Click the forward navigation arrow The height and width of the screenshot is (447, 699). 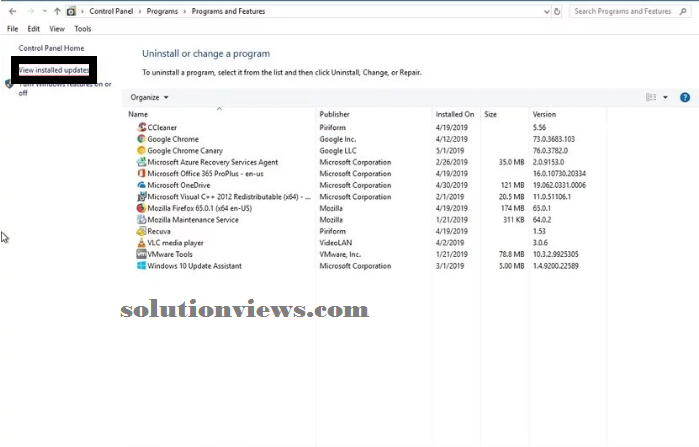30,11
